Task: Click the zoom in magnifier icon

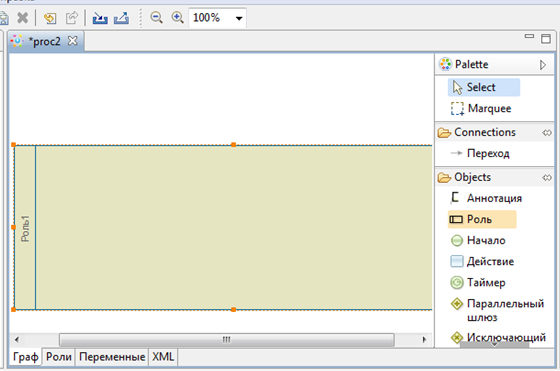Action: pyautogui.click(x=178, y=17)
